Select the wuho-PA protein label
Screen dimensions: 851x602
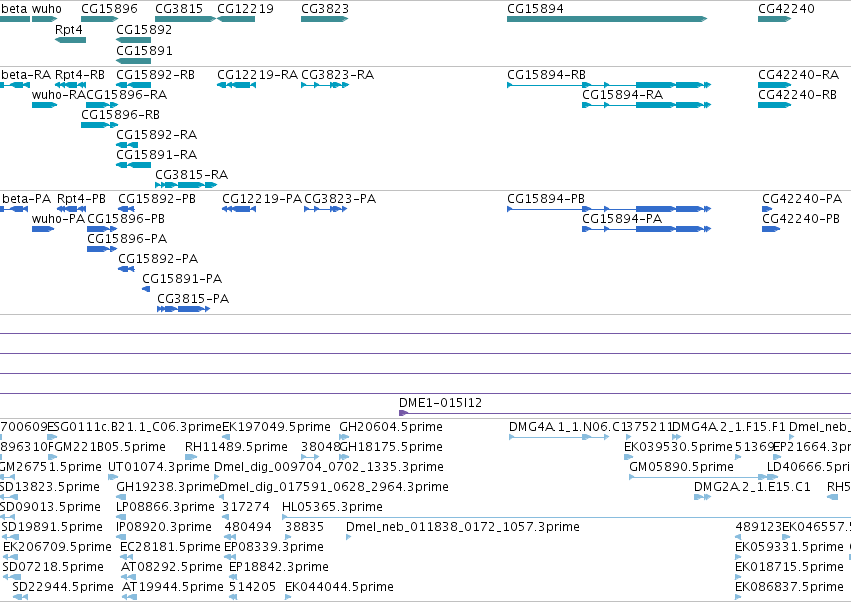59,219
